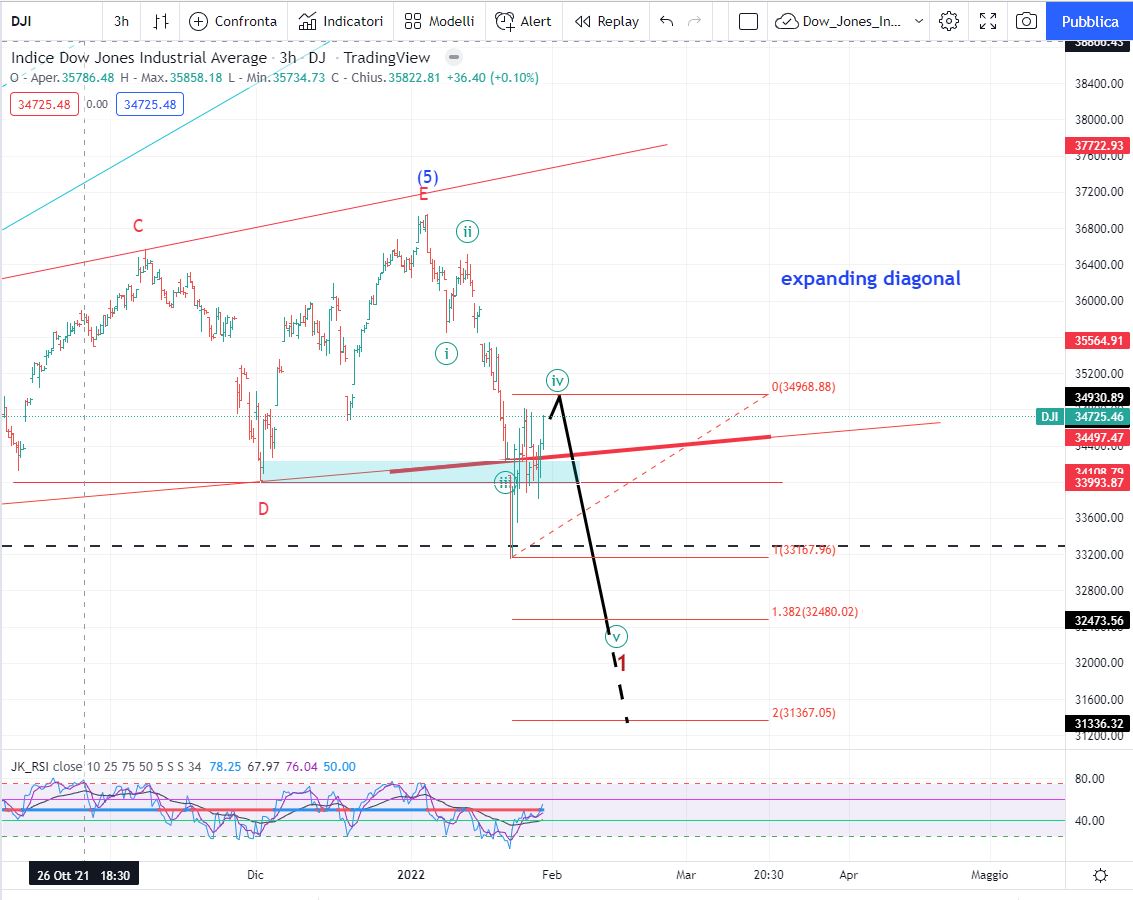This screenshot has height=900, width=1133.
Task: Click the Feb label on time axis
Action: point(552,875)
